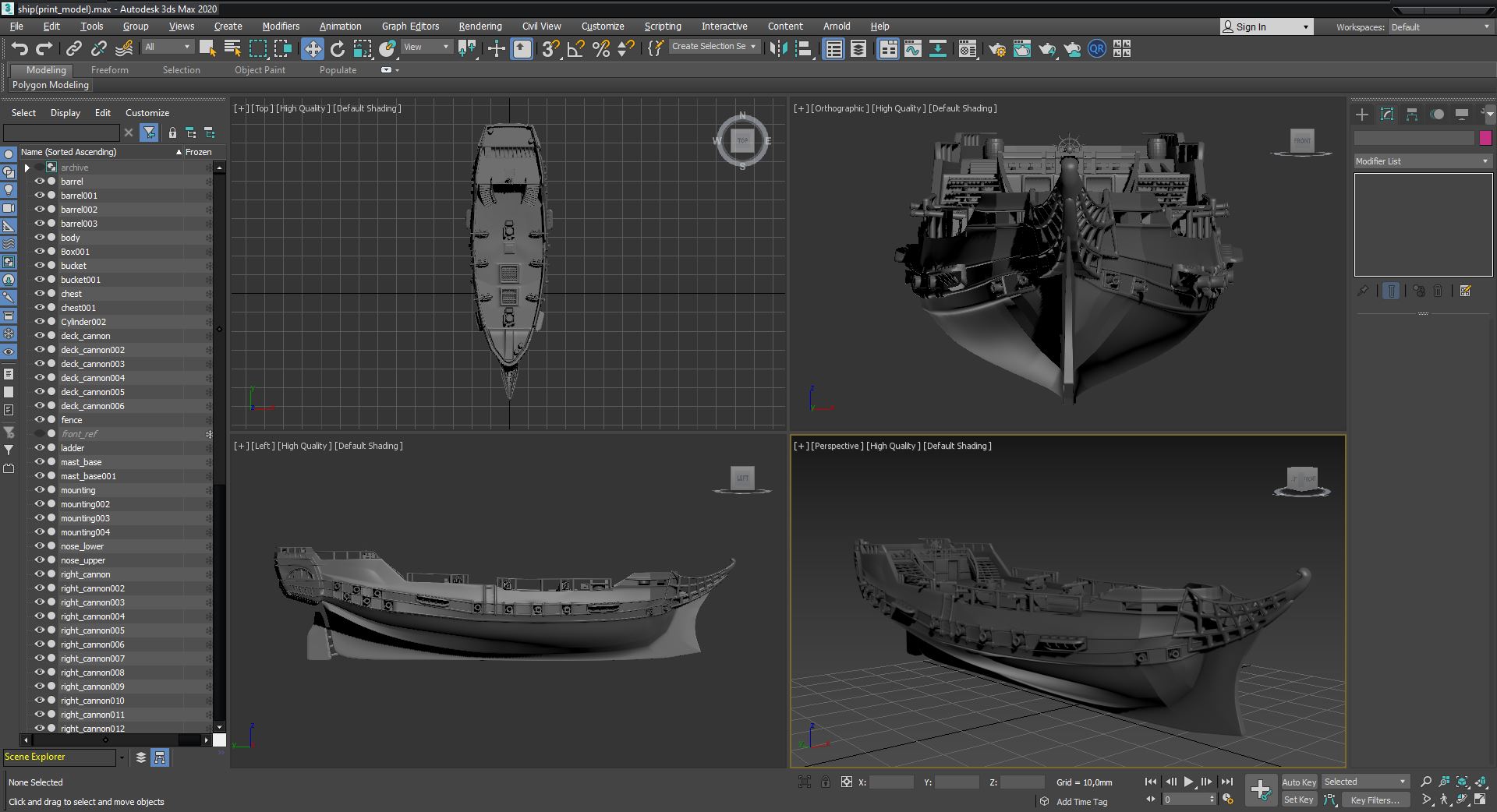Toggle the Angle Snap icon
Image resolution: width=1497 pixels, height=812 pixels.
(576, 49)
